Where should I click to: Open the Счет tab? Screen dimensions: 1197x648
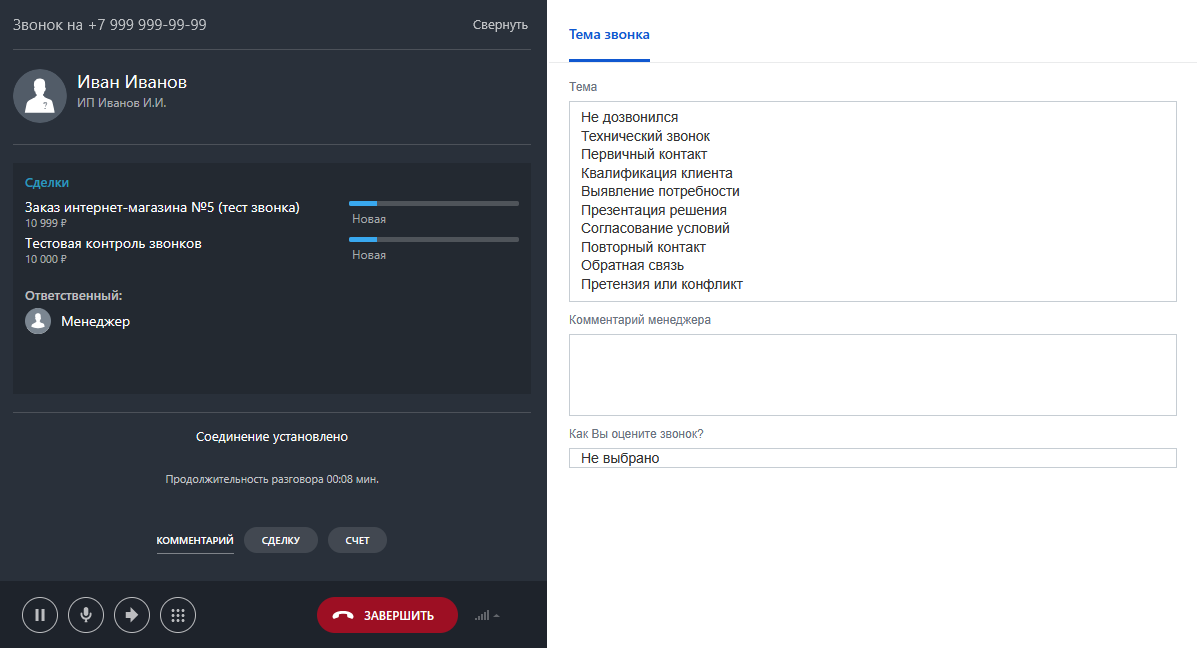[357, 540]
